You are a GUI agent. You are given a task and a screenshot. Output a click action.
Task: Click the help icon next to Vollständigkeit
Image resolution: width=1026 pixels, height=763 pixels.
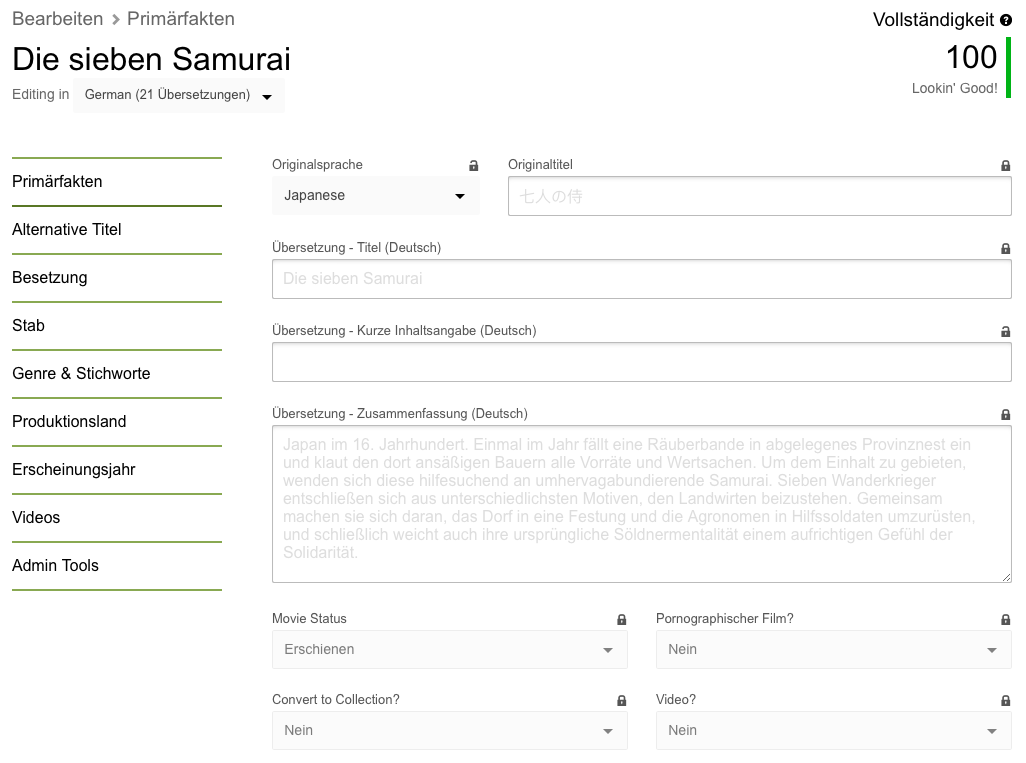pos(1006,21)
